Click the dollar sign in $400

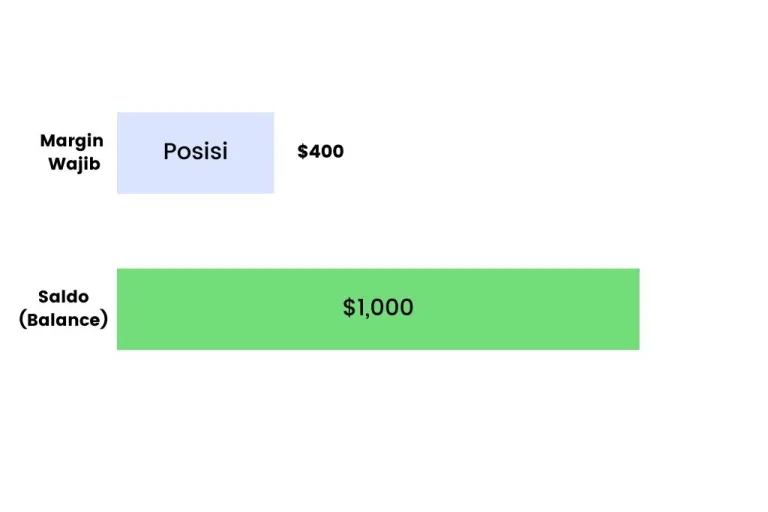click(303, 151)
